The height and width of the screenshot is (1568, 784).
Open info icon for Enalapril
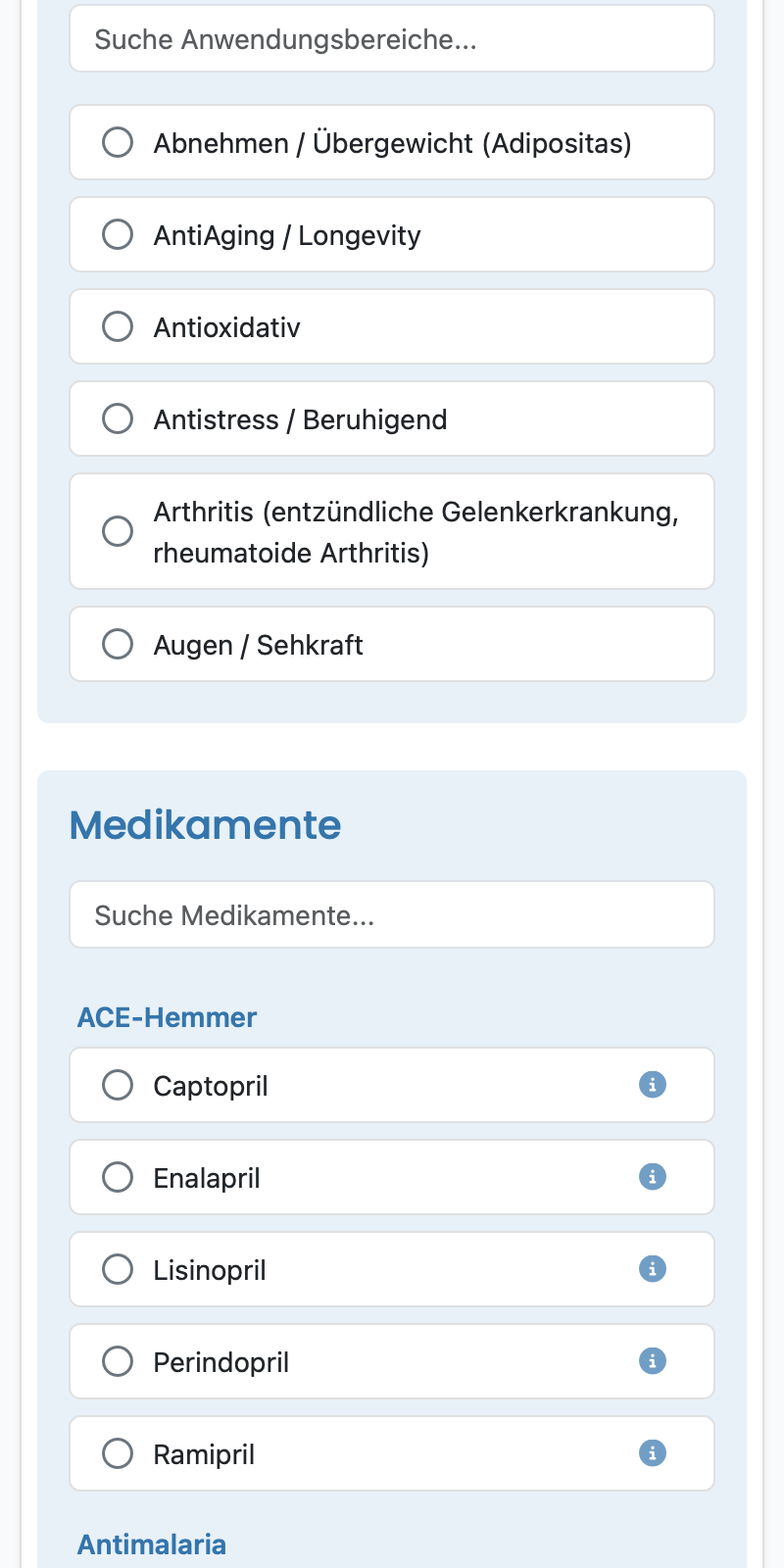[x=653, y=1177]
